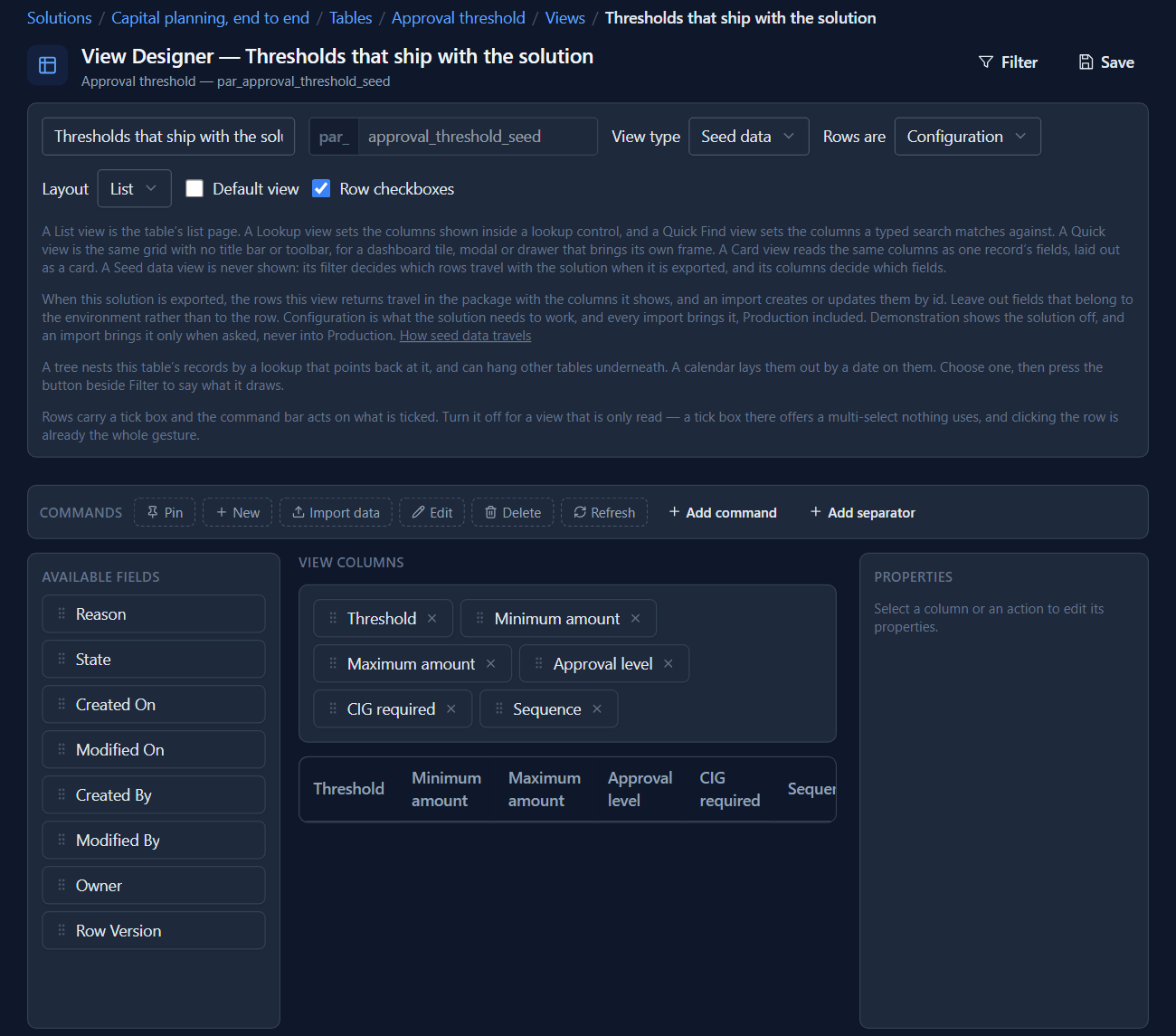Click the grip icon on Sequence column chip
This screenshot has width=1176, height=1036.
(499, 708)
